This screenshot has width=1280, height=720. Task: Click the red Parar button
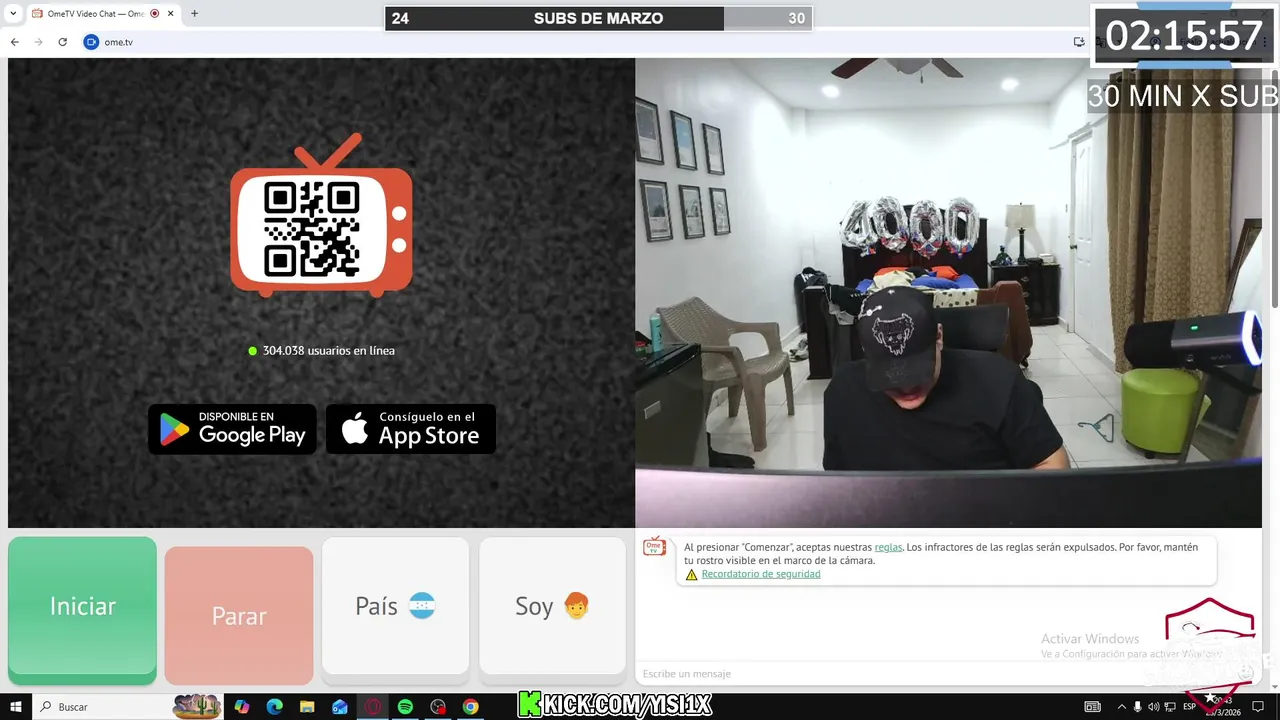pos(239,616)
